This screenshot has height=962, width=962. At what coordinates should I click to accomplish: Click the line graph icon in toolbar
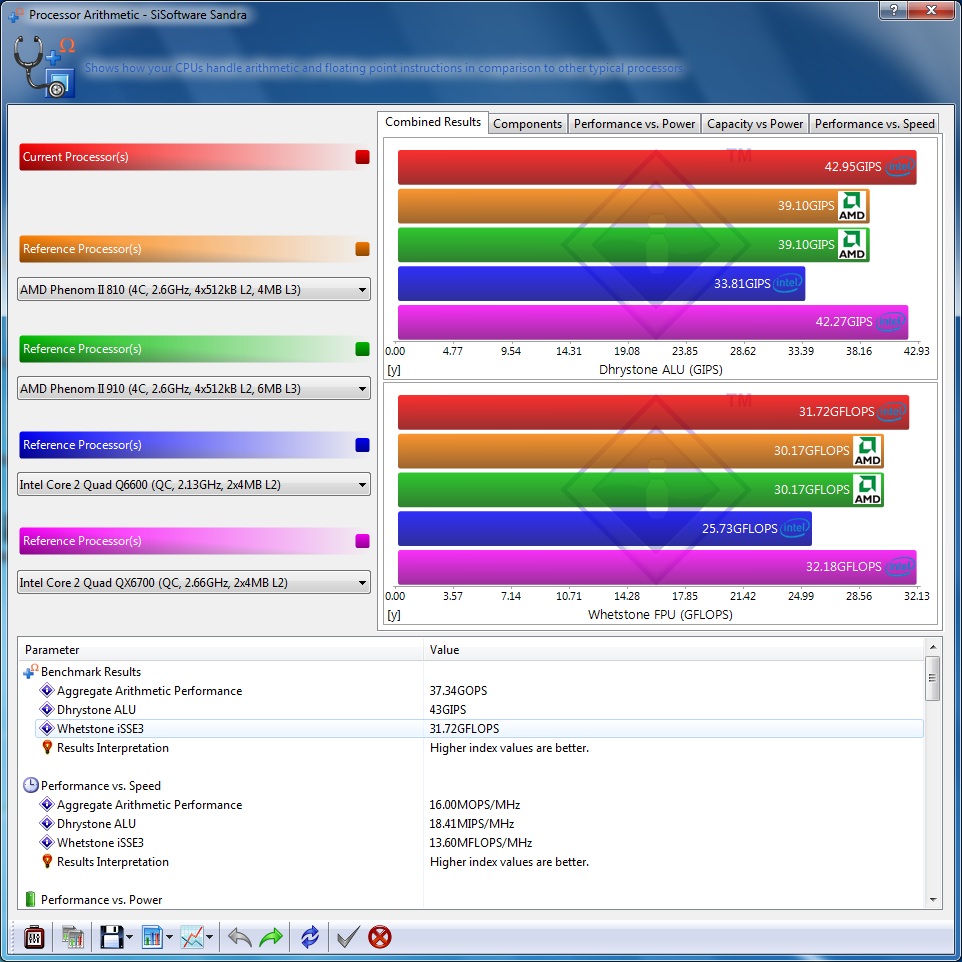click(192, 937)
